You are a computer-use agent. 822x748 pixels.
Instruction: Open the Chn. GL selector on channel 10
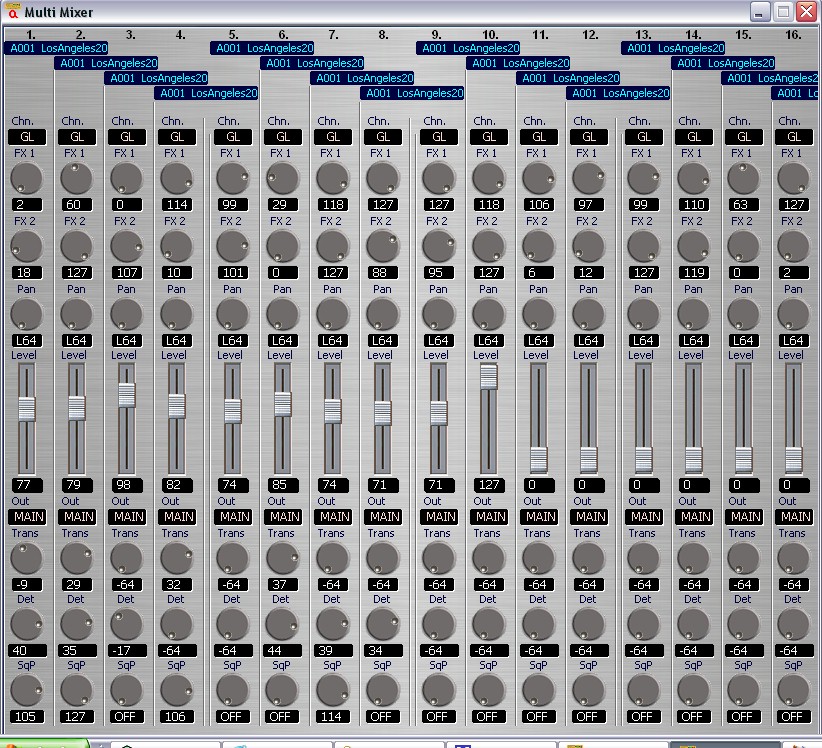click(488, 137)
